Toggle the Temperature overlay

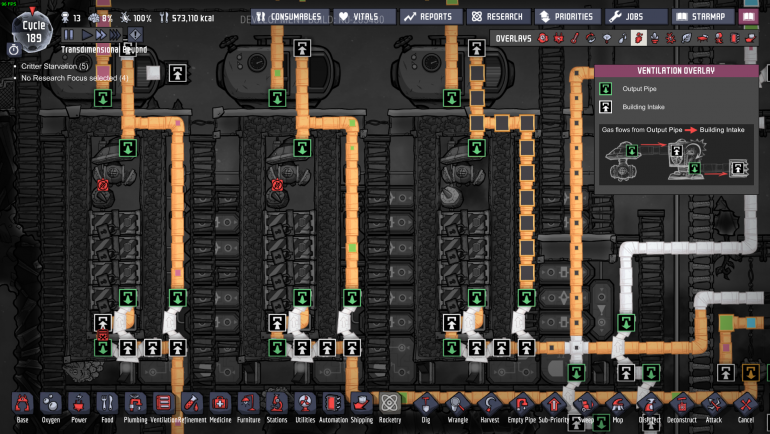click(x=575, y=38)
